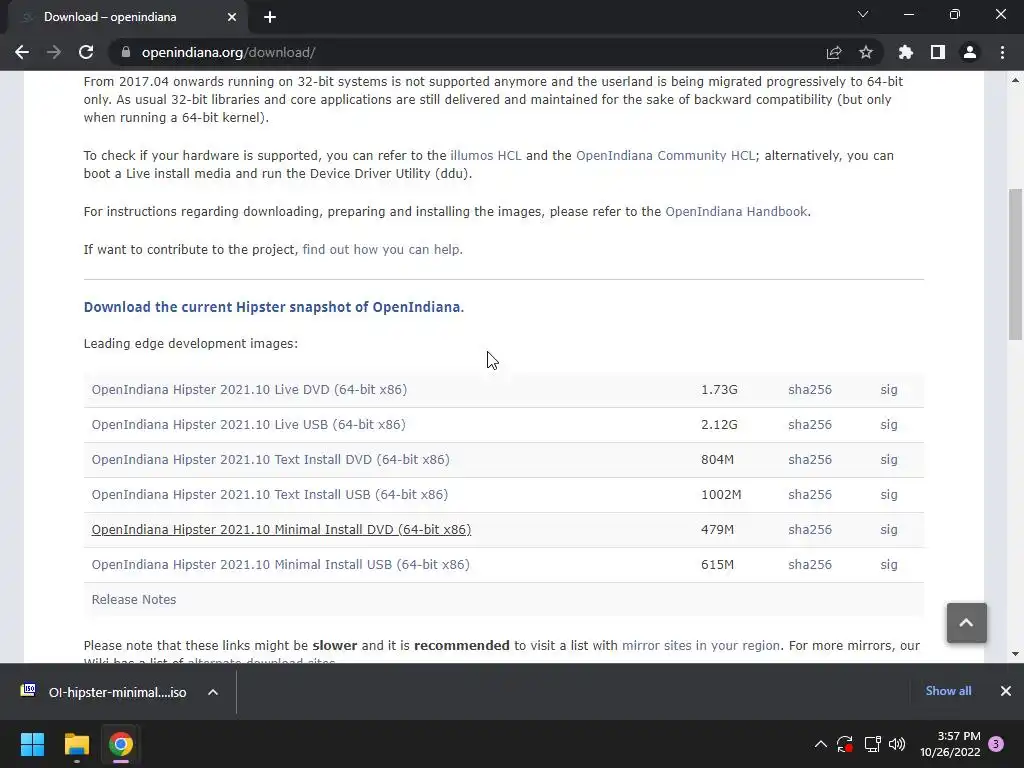Download Text Install USB image

coord(270,494)
